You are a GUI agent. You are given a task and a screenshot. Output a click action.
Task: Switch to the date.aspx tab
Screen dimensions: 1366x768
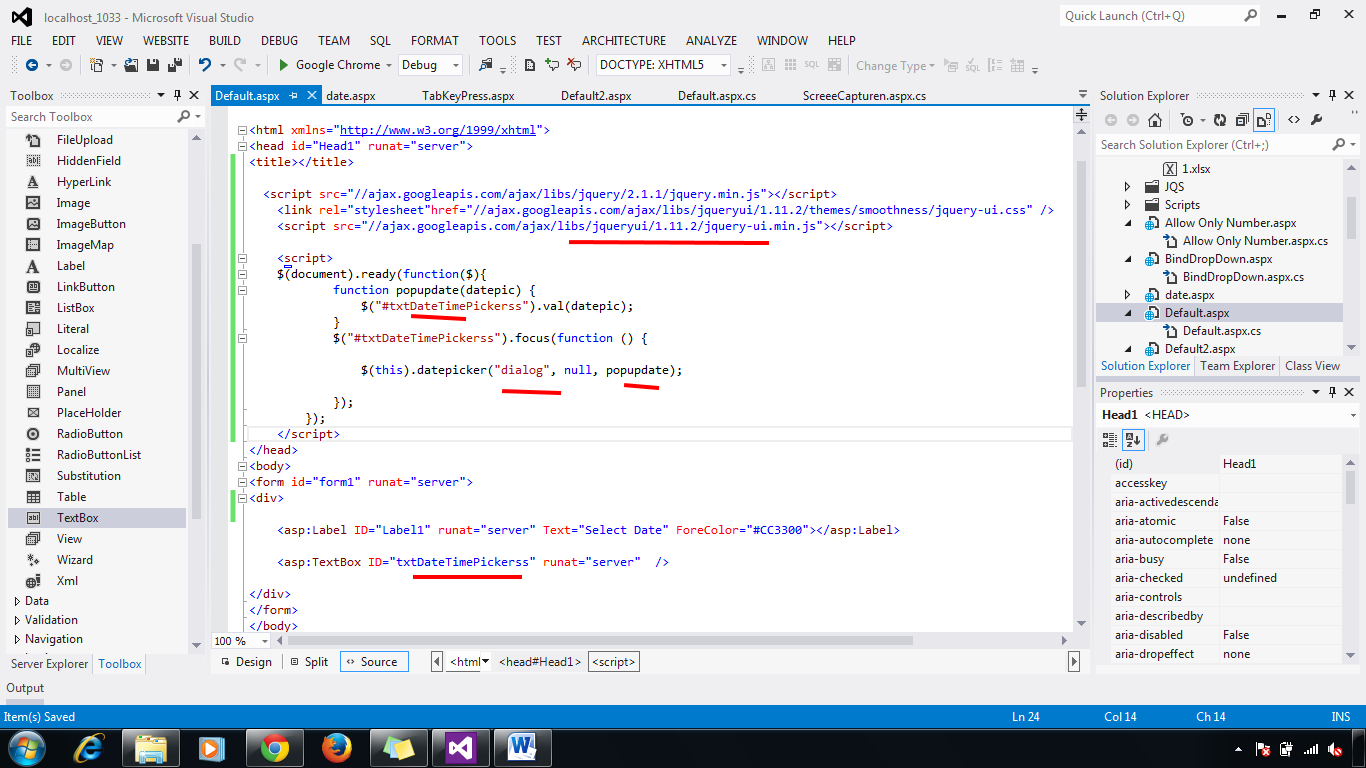[x=350, y=96]
